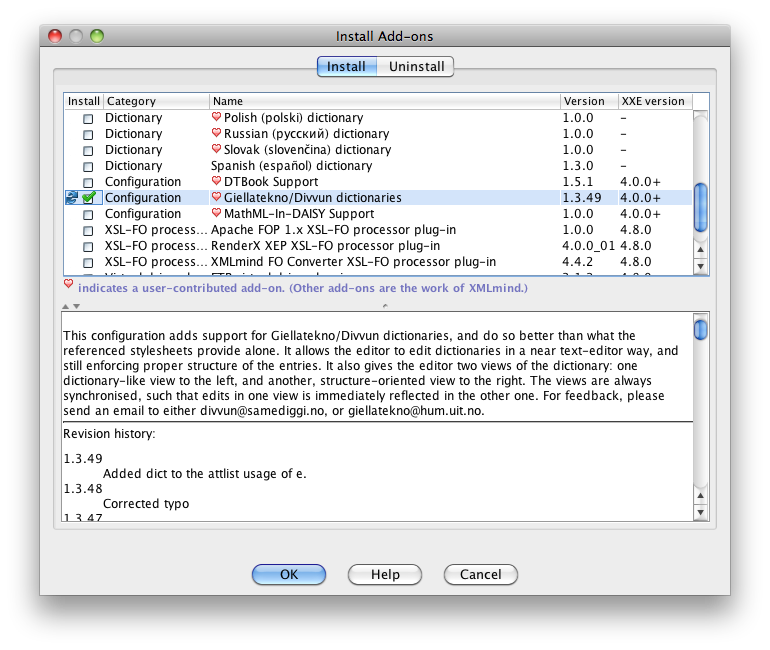Click 'Giellatekno/Divvun dictionaries' name

(313, 198)
